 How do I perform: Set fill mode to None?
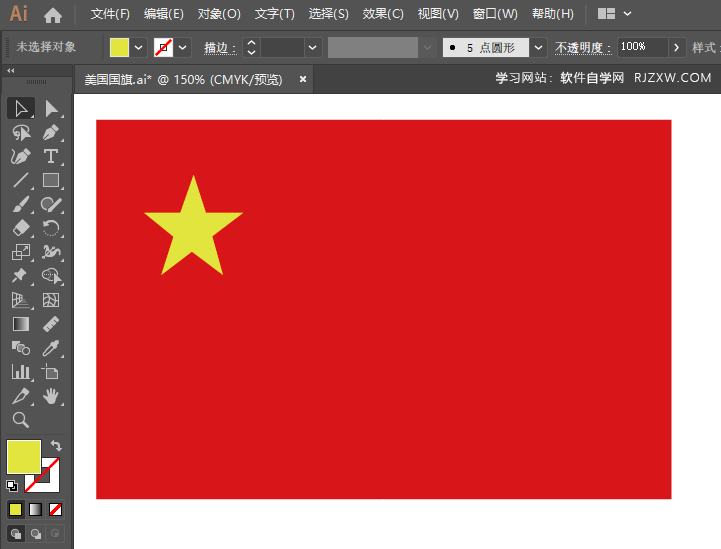coord(56,509)
